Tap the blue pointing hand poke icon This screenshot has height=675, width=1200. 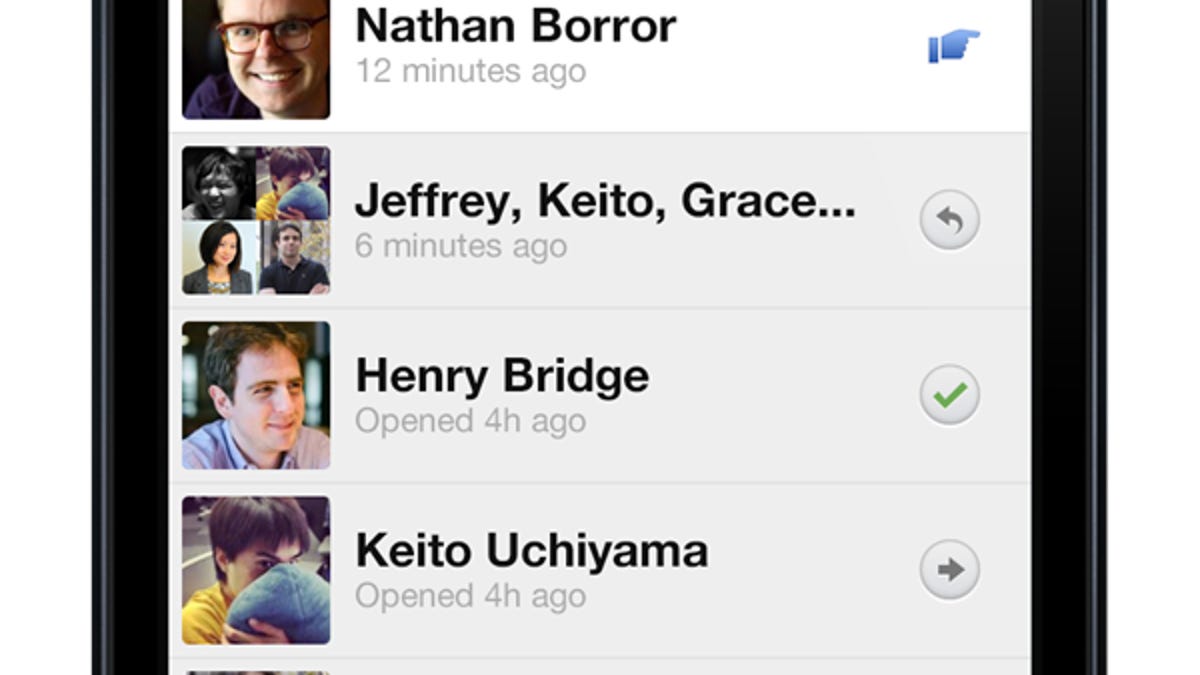(x=953, y=46)
